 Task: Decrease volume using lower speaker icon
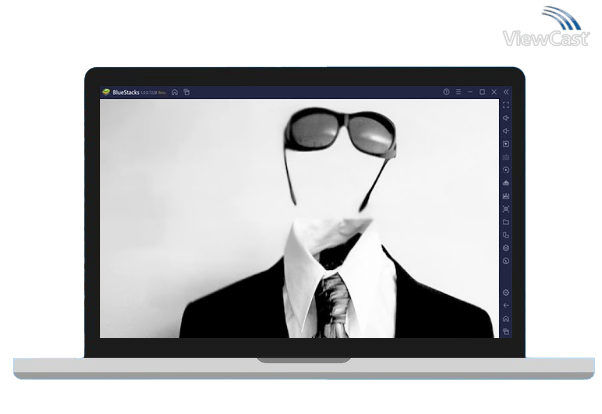point(506,131)
